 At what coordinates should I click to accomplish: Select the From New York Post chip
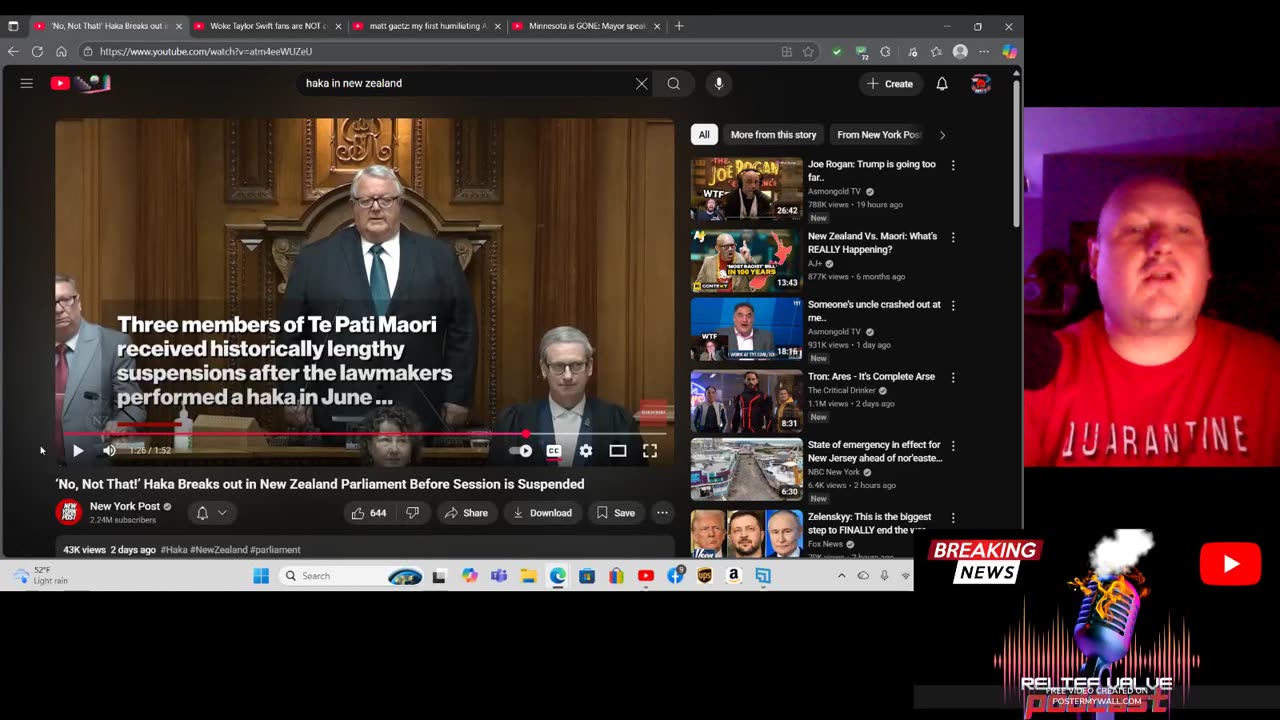(x=876, y=135)
